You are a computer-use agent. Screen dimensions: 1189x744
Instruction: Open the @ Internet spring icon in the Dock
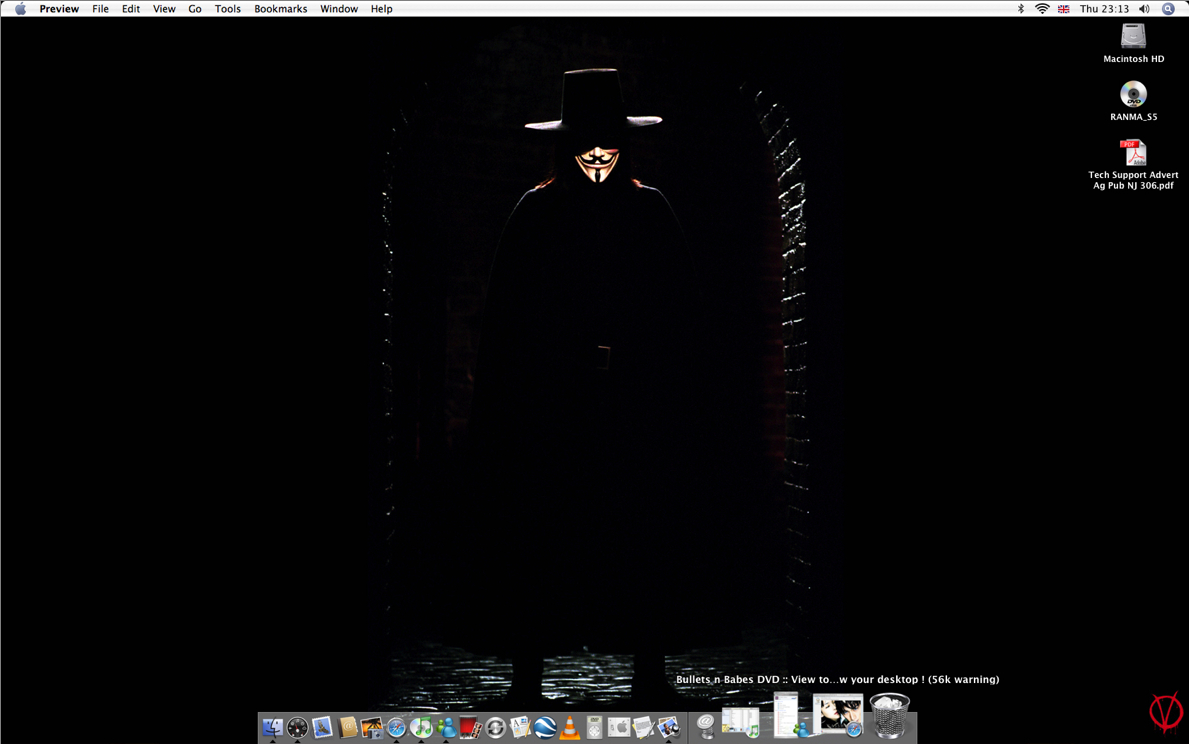[x=705, y=726]
